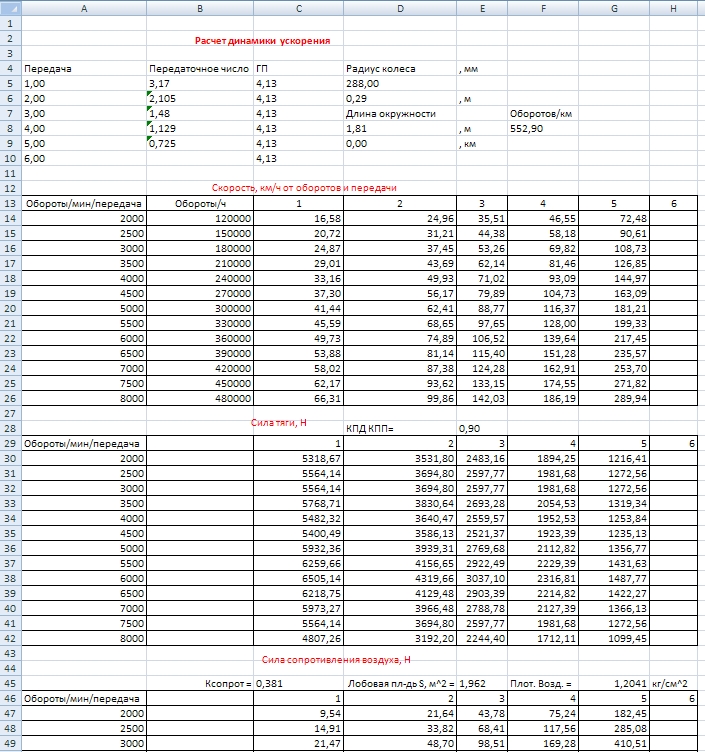Select row 13 header
Viewport: 705px width, 752px height.
coord(9,203)
